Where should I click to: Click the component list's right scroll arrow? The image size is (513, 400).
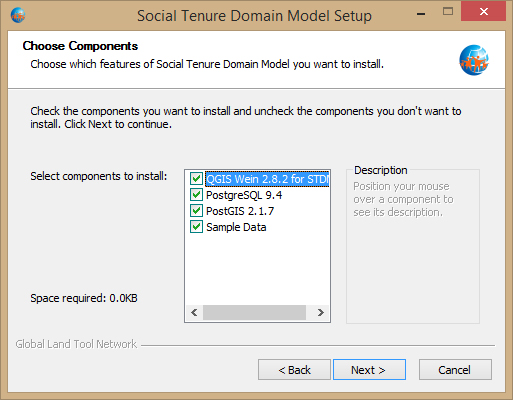pyautogui.click(x=320, y=312)
